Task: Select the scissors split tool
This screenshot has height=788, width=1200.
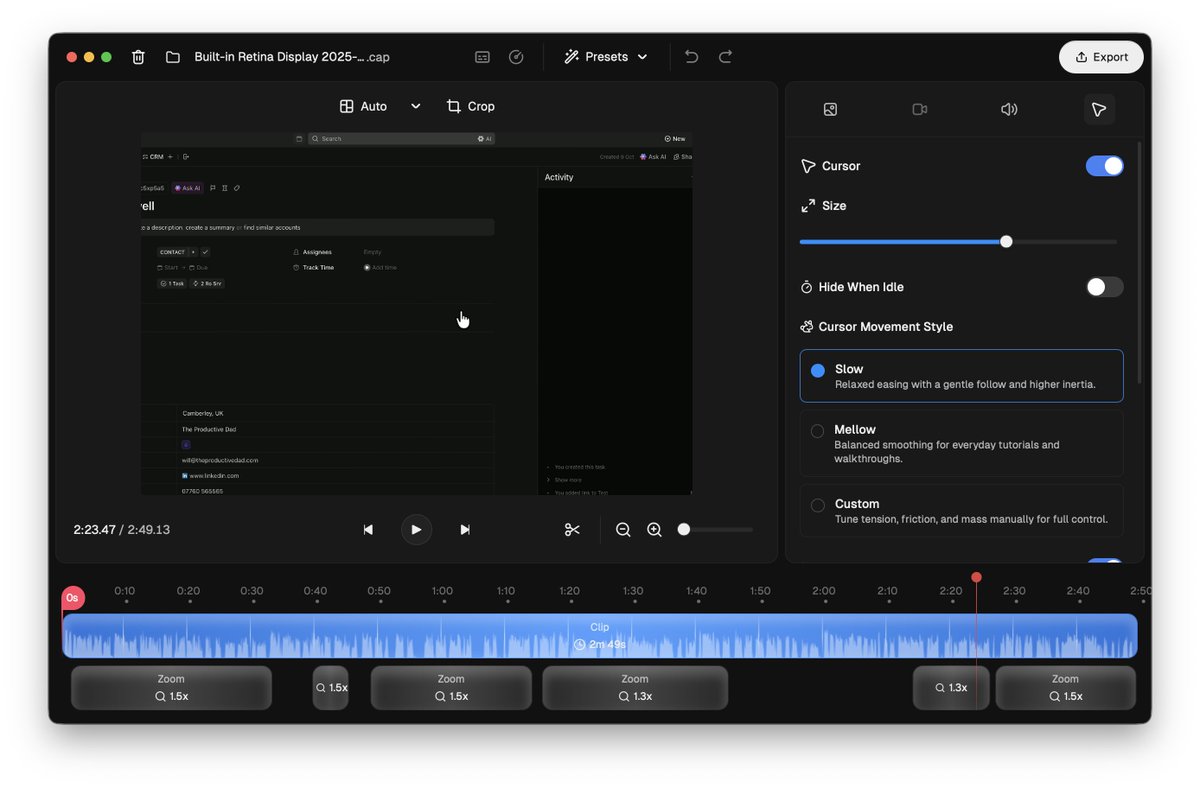Action: point(572,530)
